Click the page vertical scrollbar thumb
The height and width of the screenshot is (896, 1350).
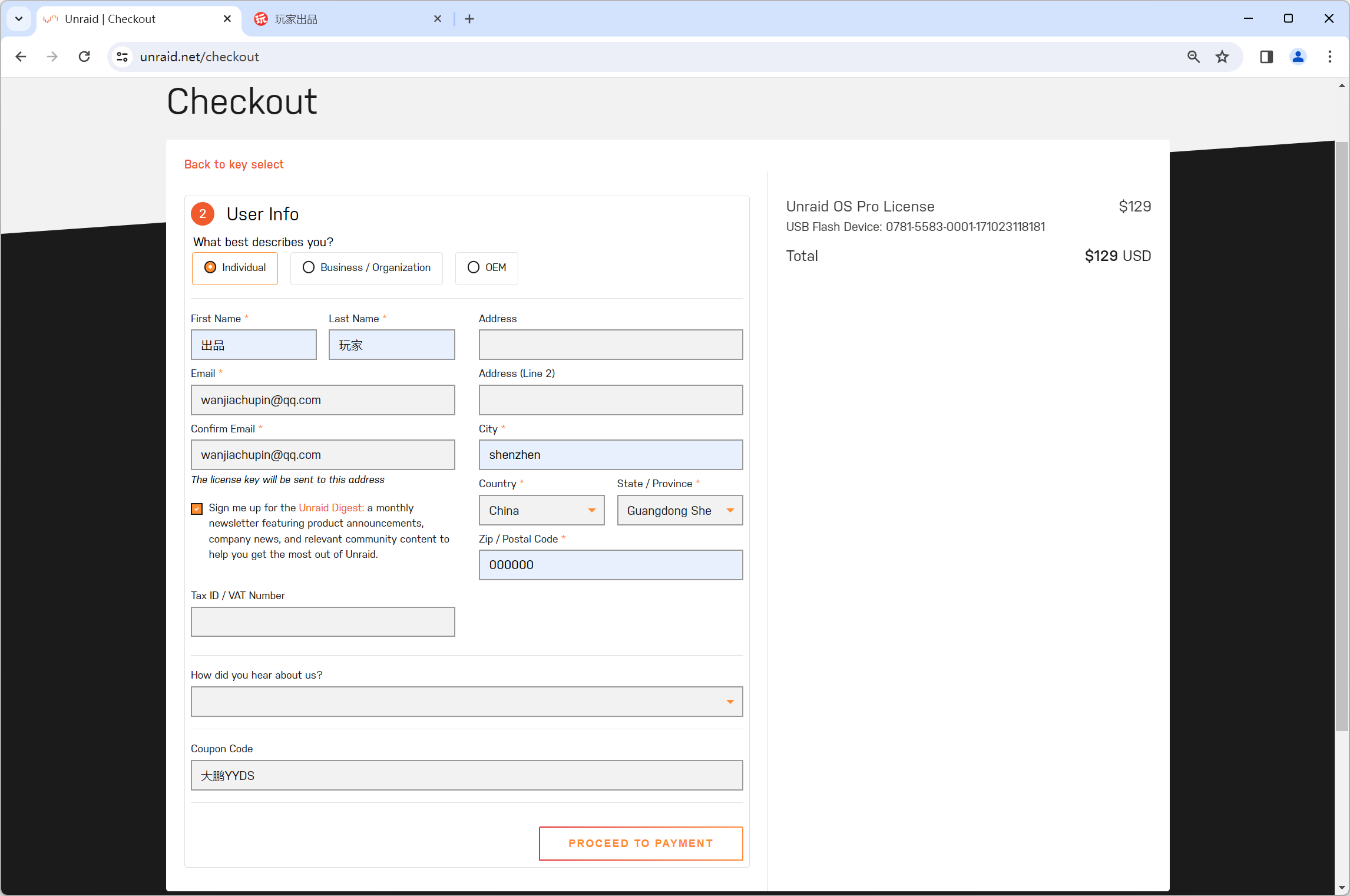point(1342,436)
